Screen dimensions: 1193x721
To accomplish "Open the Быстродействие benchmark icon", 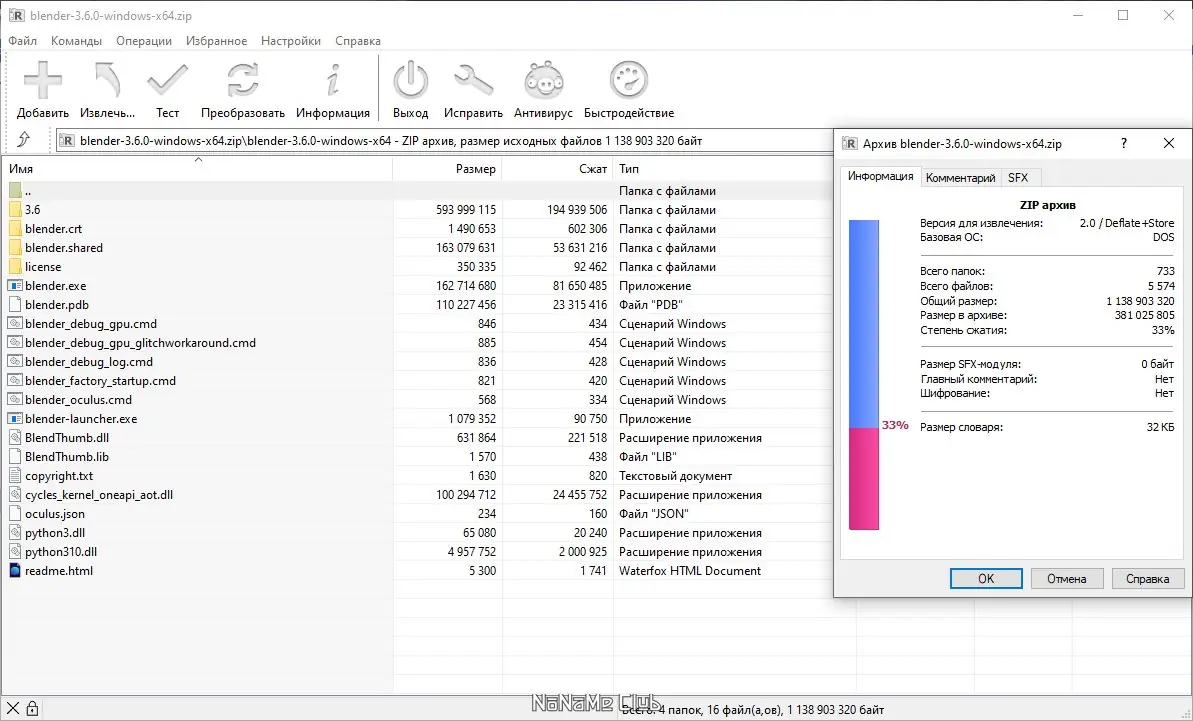I will (x=628, y=80).
